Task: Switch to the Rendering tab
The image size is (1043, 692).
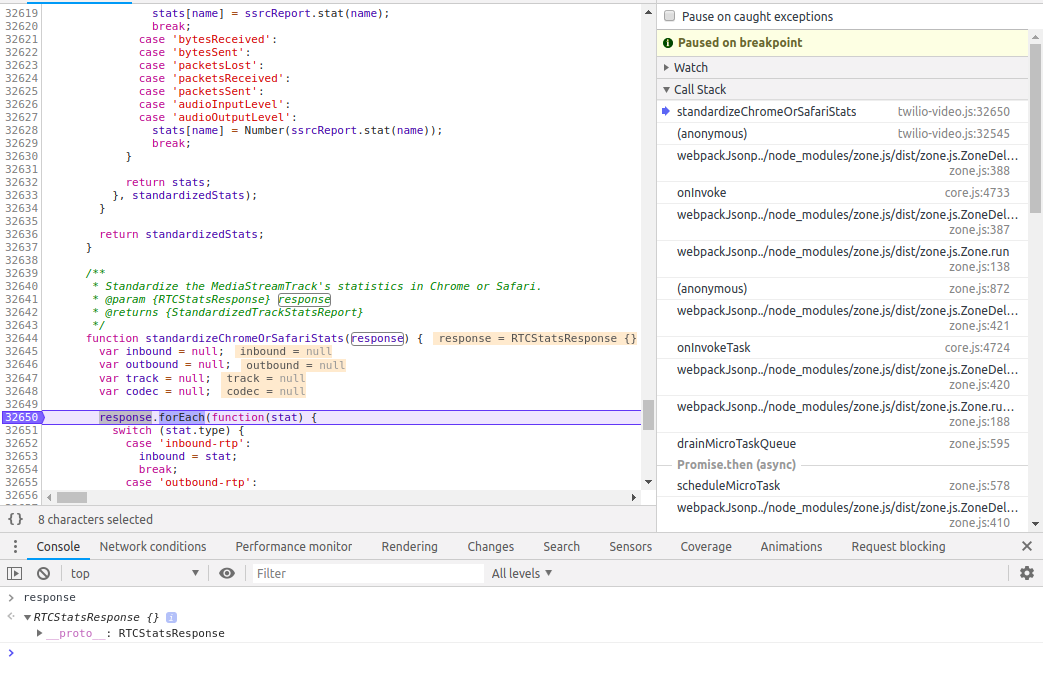Action: point(409,546)
